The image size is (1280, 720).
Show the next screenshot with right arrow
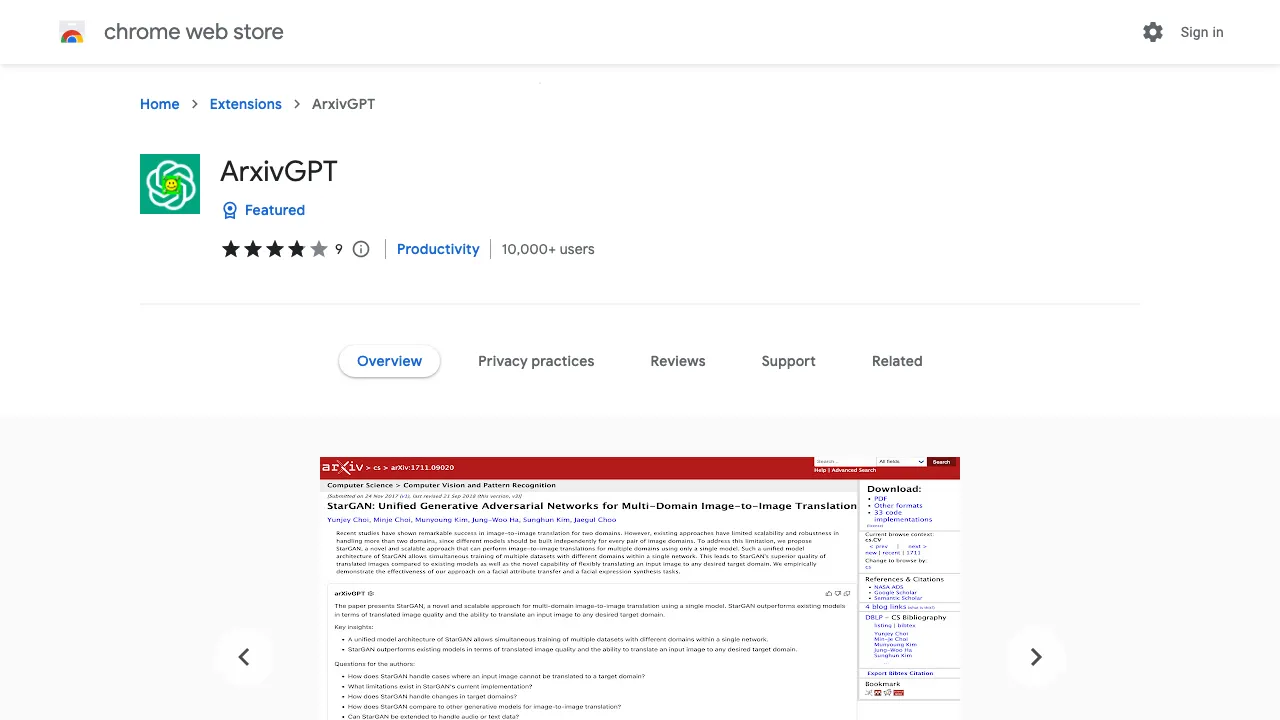click(1036, 657)
